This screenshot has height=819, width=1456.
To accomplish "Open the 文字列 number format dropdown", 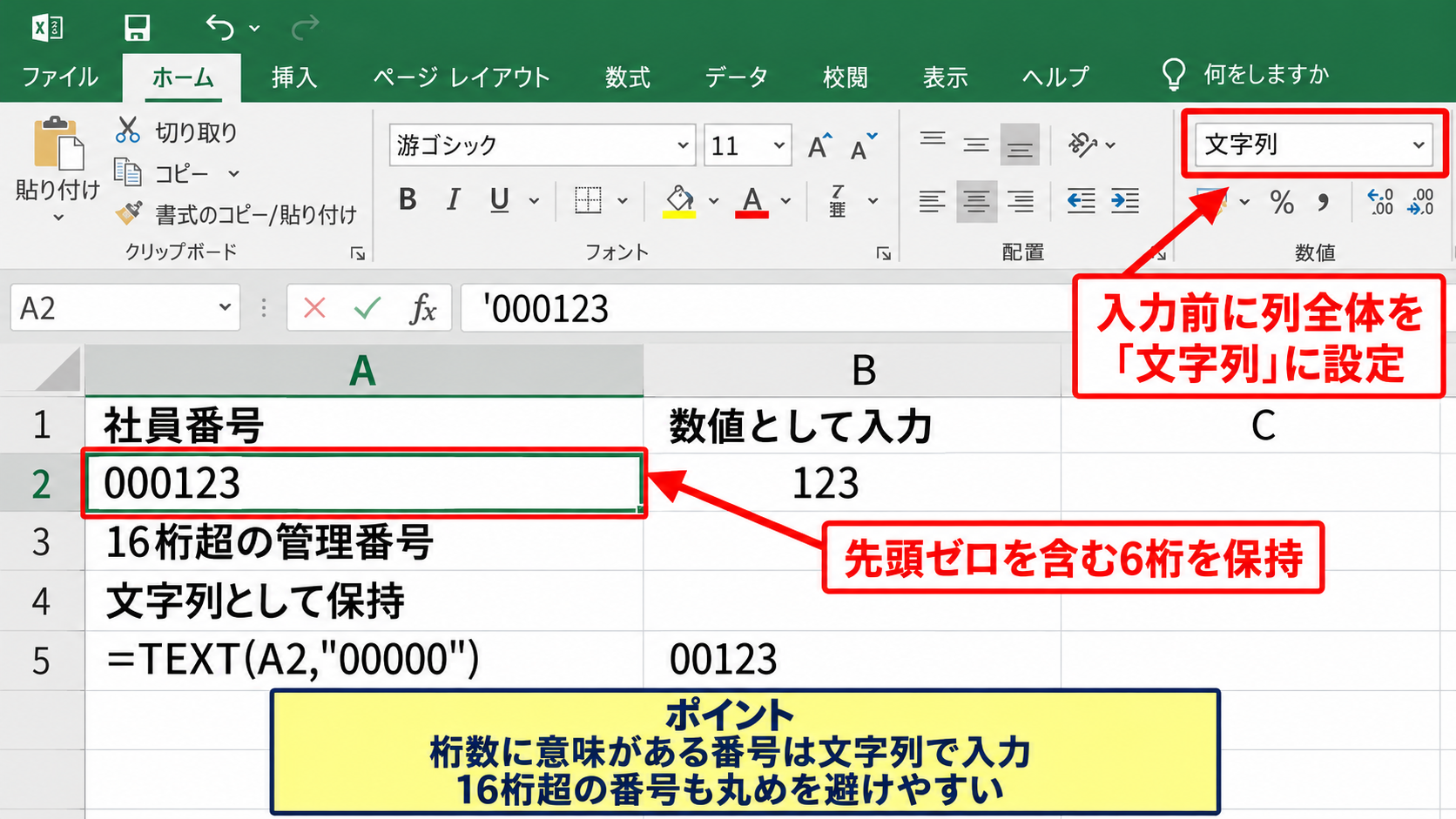I will click(1419, 144).
